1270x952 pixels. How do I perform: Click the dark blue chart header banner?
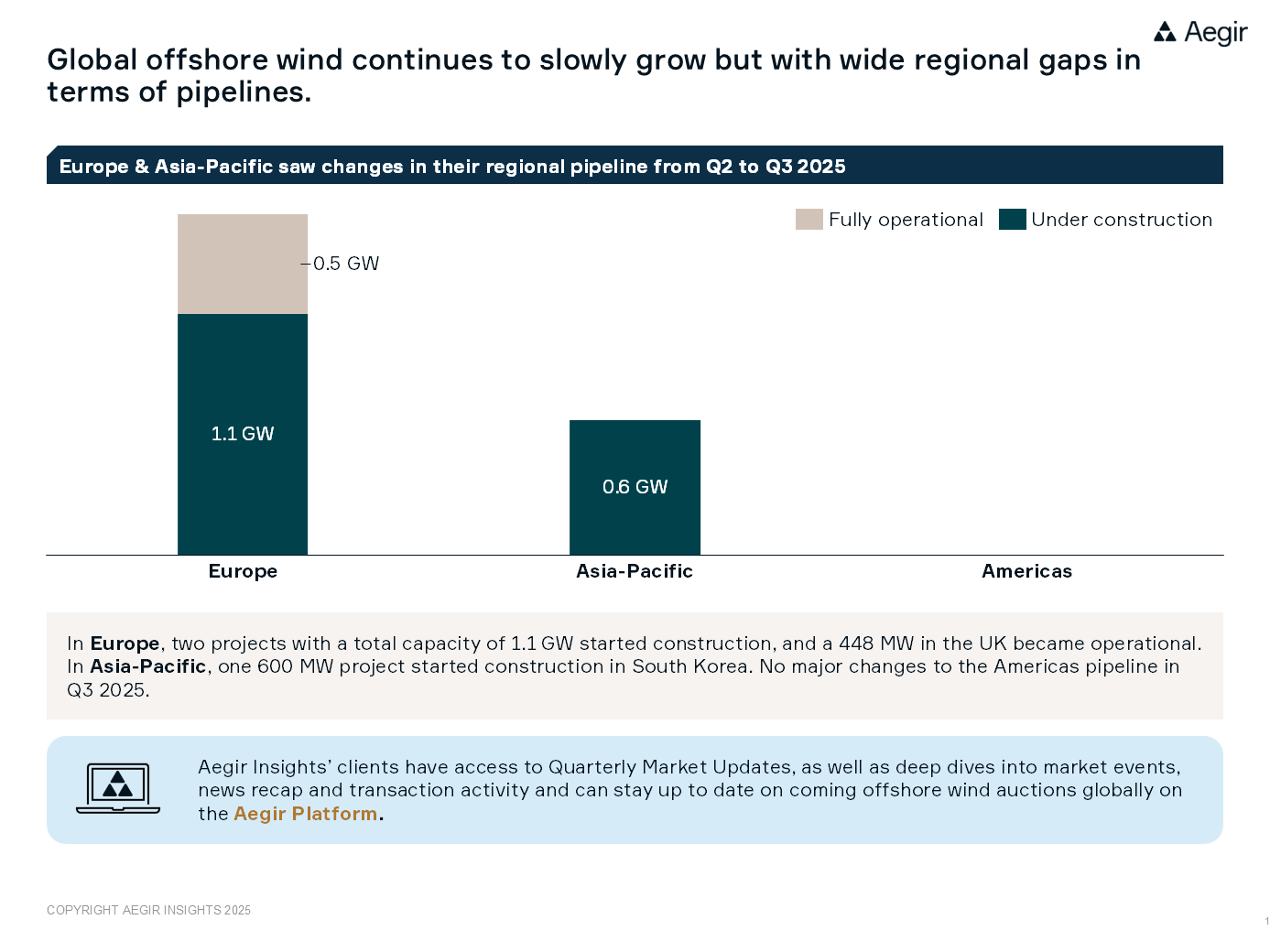coord(635,166)
